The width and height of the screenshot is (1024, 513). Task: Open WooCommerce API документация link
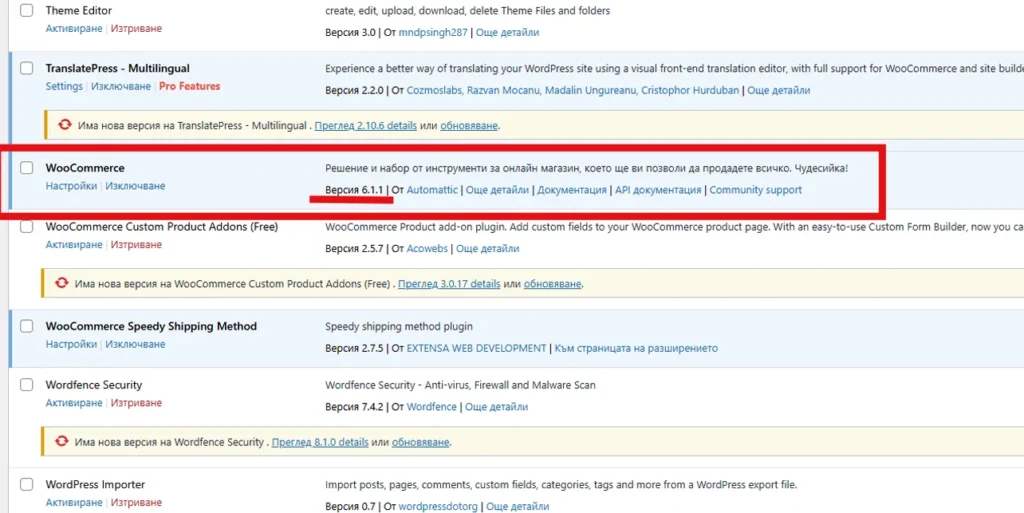pyautogui.click(x=658, y=191)
